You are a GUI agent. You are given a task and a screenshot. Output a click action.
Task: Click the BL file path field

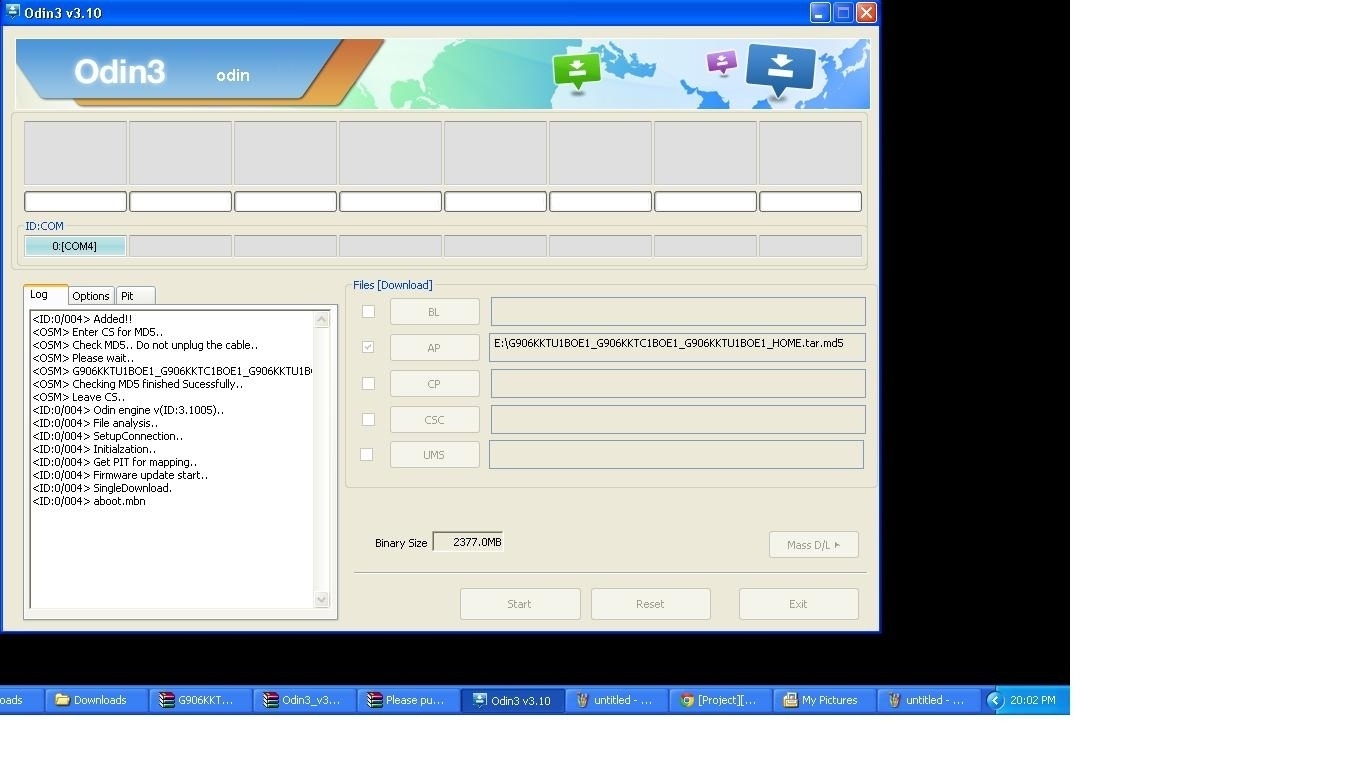[678, 312]
